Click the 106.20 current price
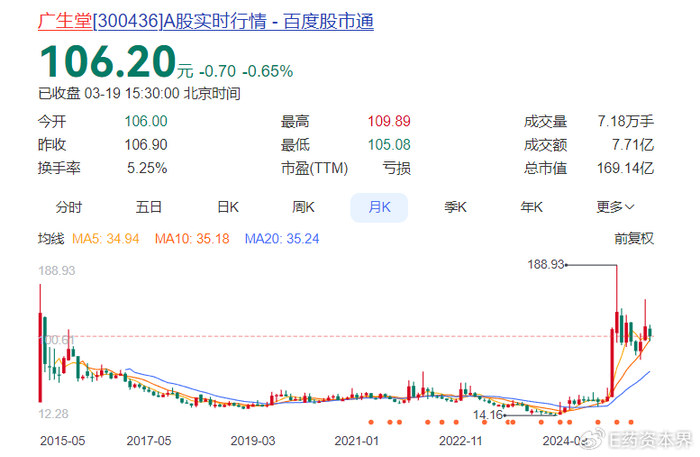 (108, 61)
